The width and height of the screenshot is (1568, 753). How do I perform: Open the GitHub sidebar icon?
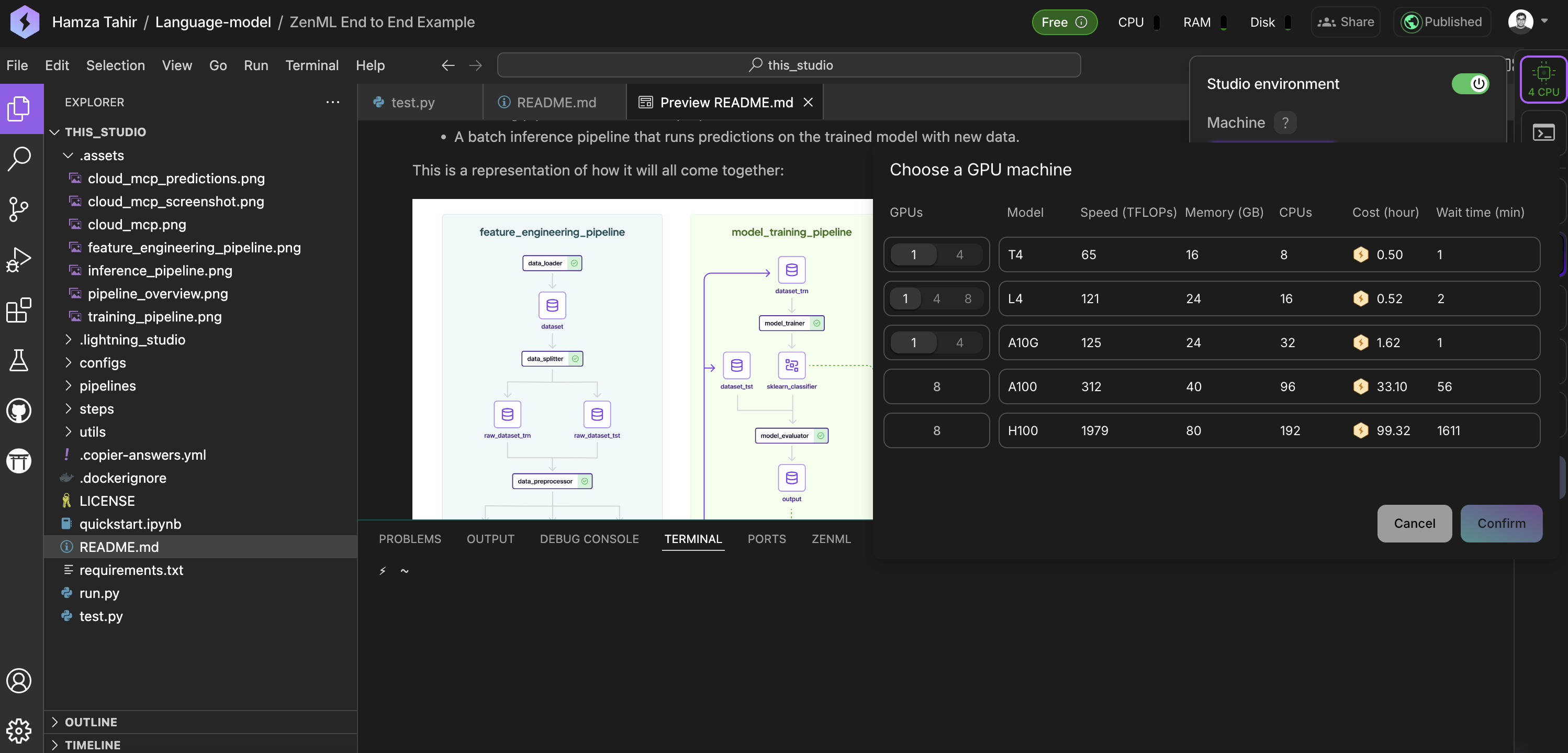point(19,411)
